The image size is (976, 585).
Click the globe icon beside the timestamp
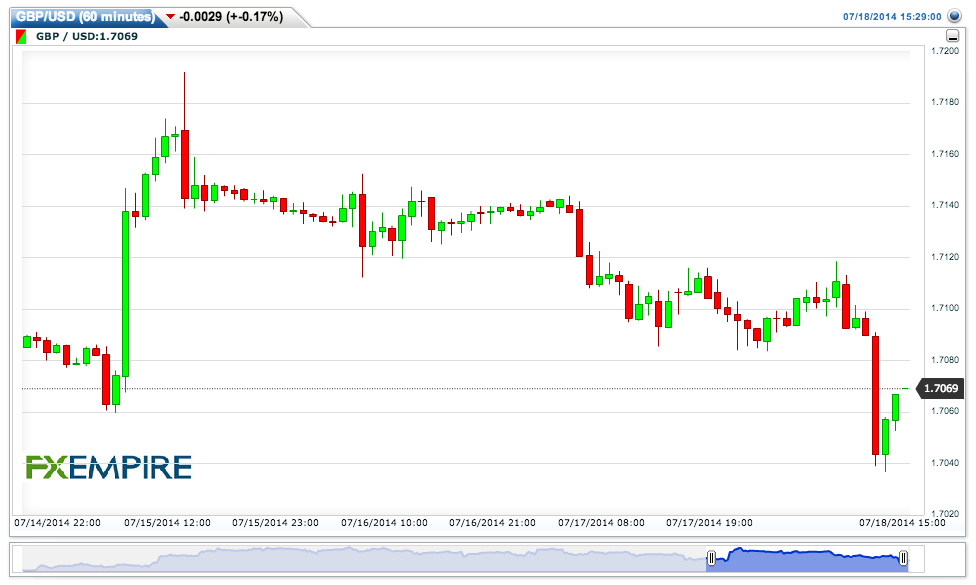954,16
